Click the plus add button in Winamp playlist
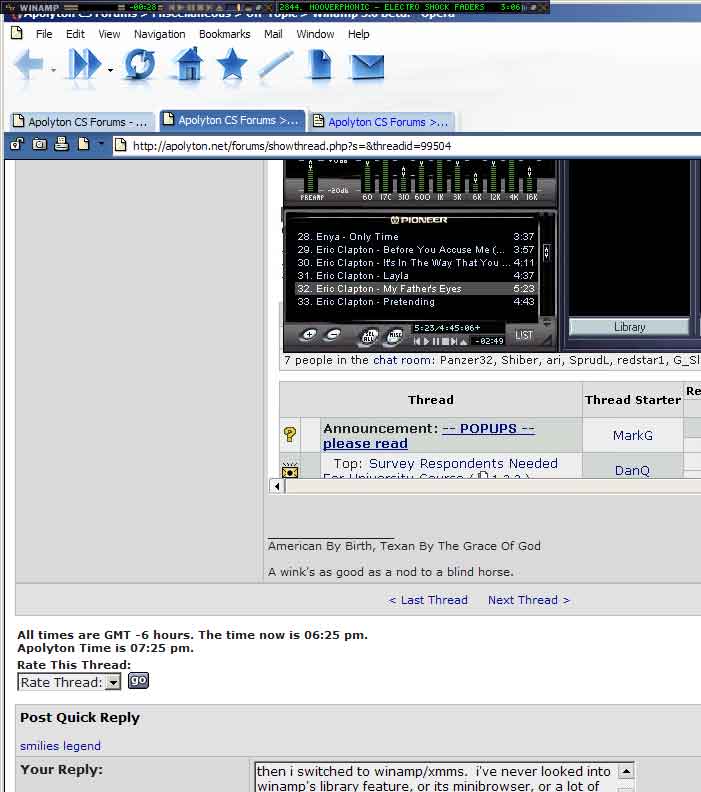The image size is (701, 792). click(310, 334)
